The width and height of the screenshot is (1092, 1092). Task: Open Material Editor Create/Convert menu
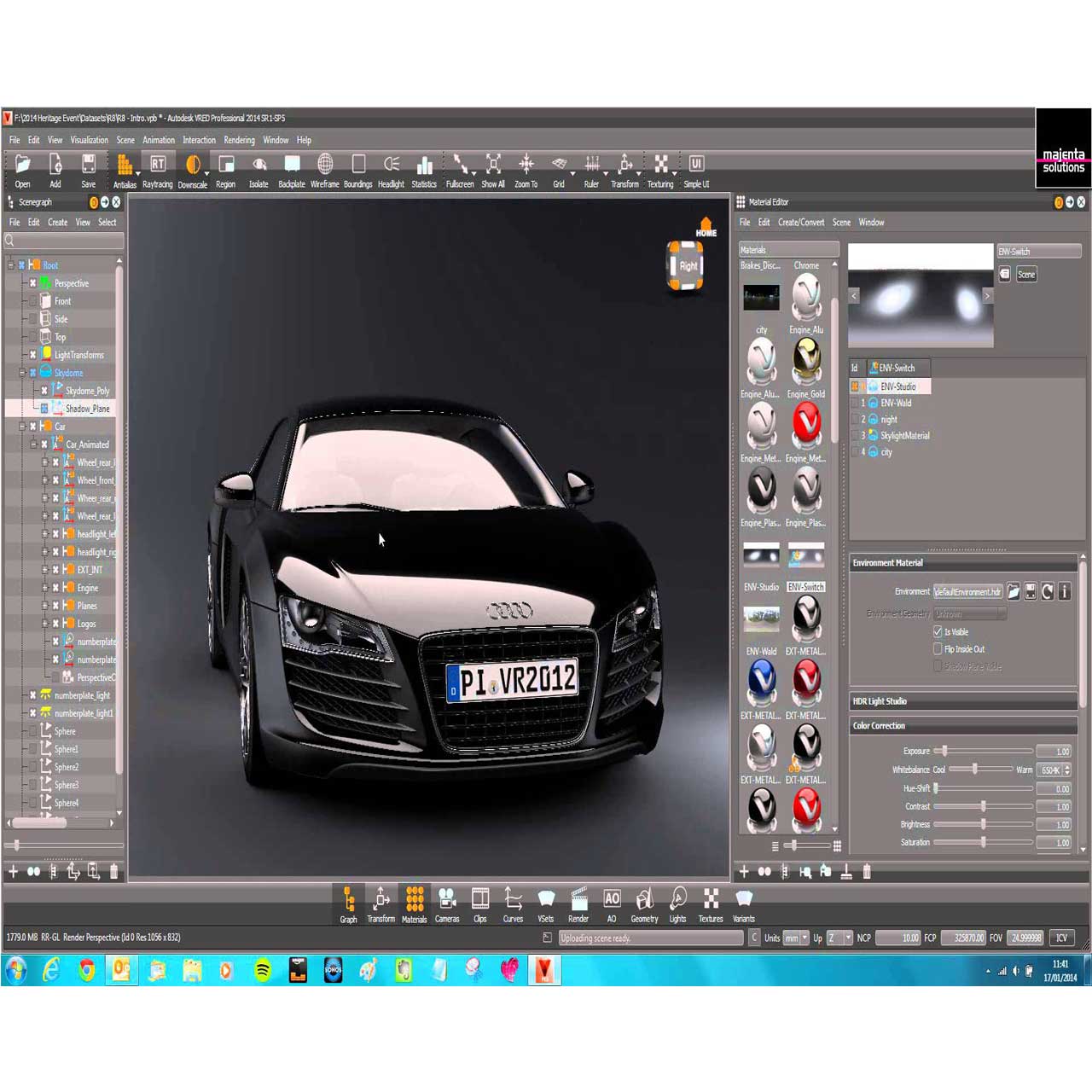click(801, 223)
